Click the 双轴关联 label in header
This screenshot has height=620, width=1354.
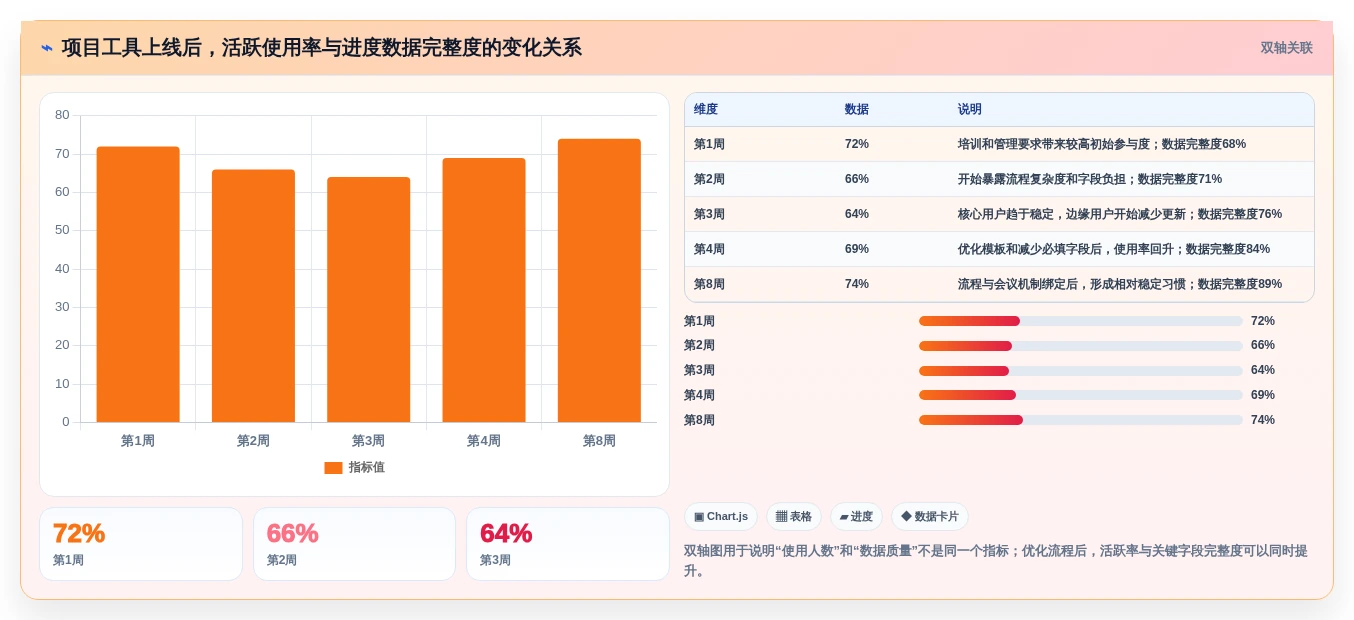coord(1286,48)
